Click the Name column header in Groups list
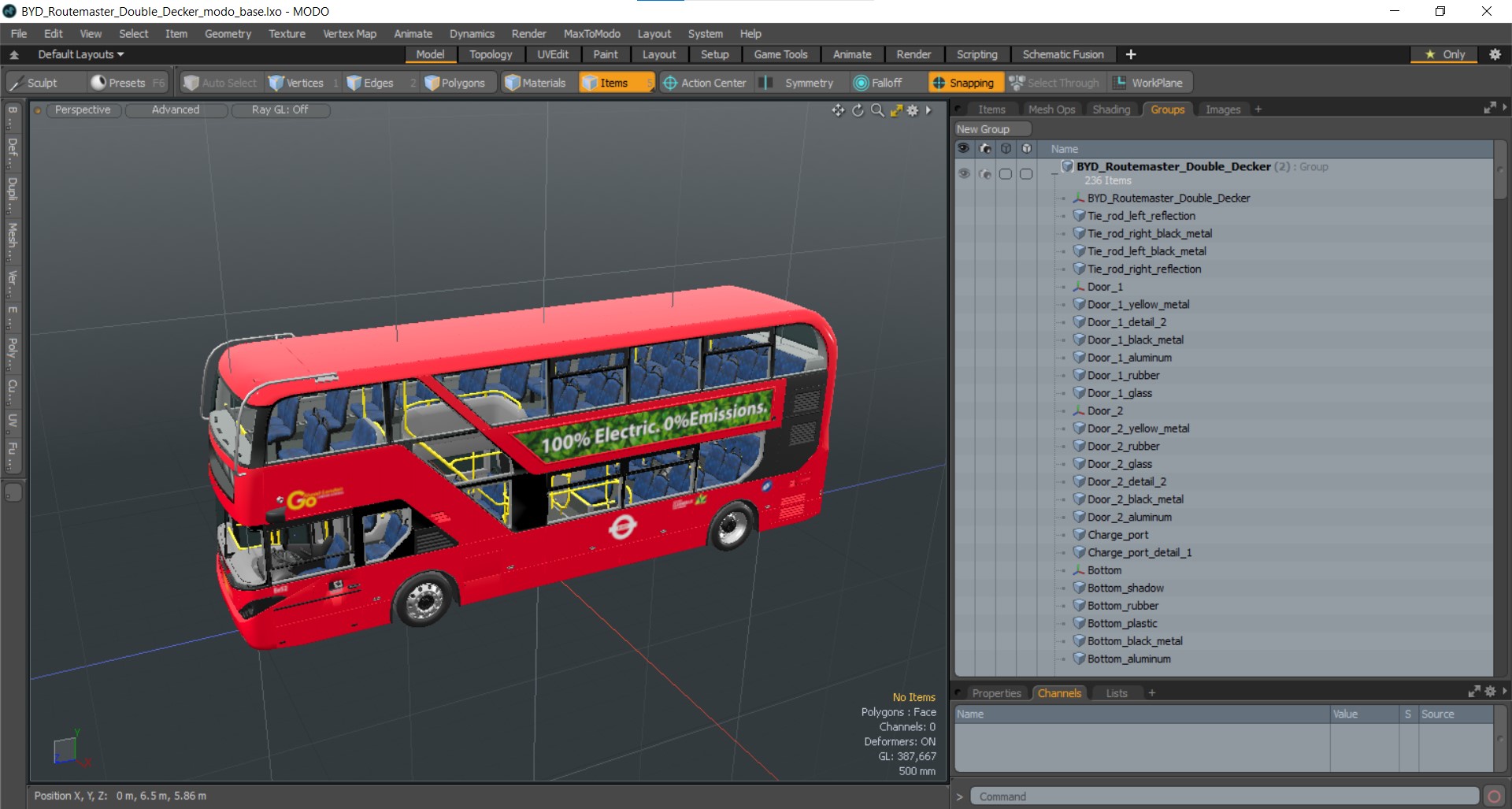The height and width of the screenshot is (809, 1512). tap(1064, 149)
